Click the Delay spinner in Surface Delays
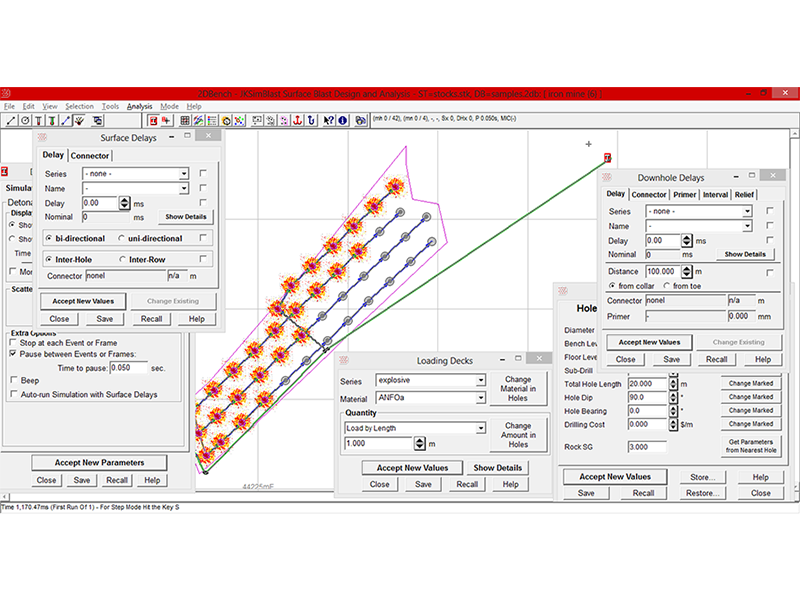This screenshot has height=600, width=800. point(124,203)
